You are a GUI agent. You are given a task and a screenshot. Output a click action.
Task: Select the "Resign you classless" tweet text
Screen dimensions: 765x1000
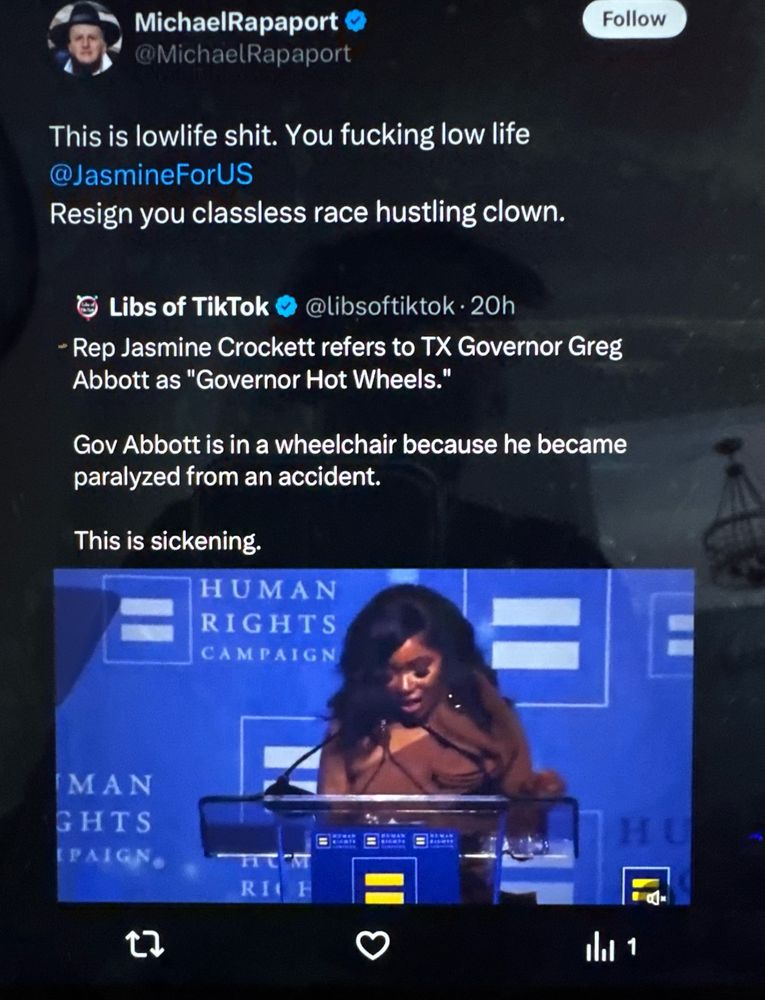click(307, 213)
